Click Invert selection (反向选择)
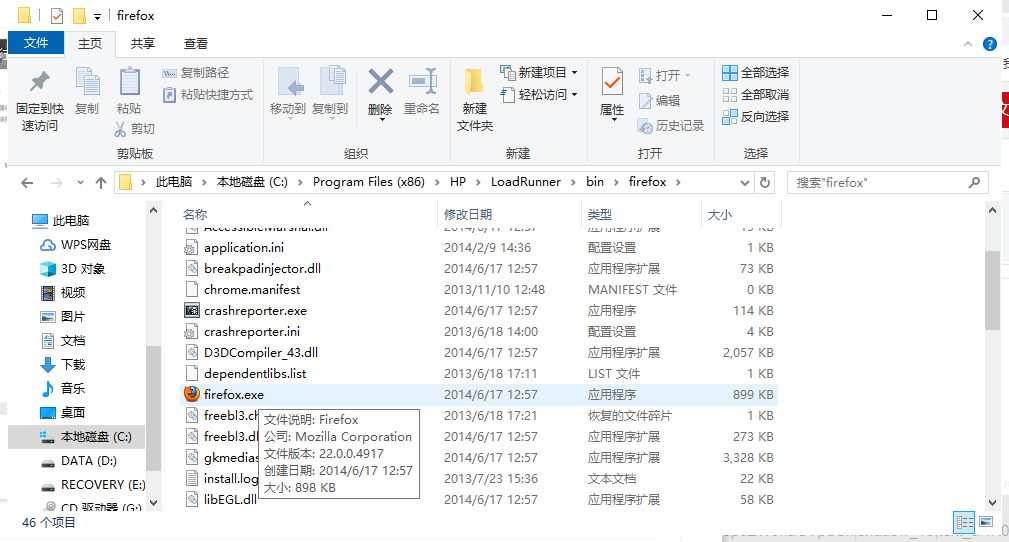1009x542 pixels. 755,117
